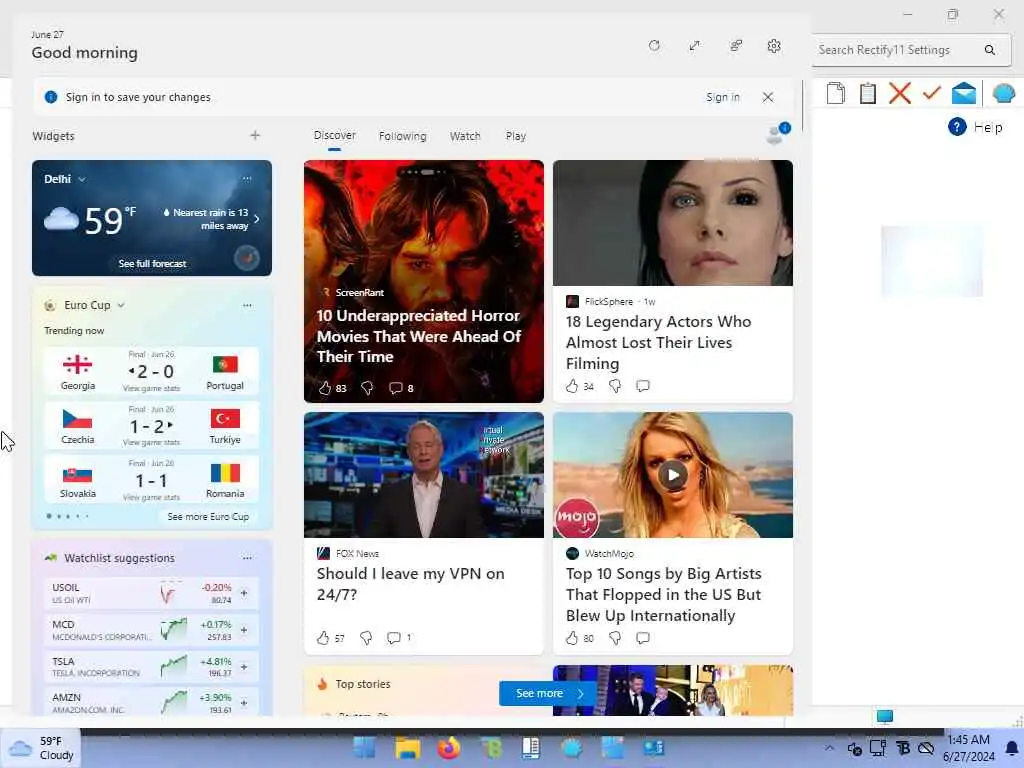Click checkmark icon in Rectify11 toolbar
This screenshot has height=768, width=1024.
pyautogui.click(x=932, y=93)
